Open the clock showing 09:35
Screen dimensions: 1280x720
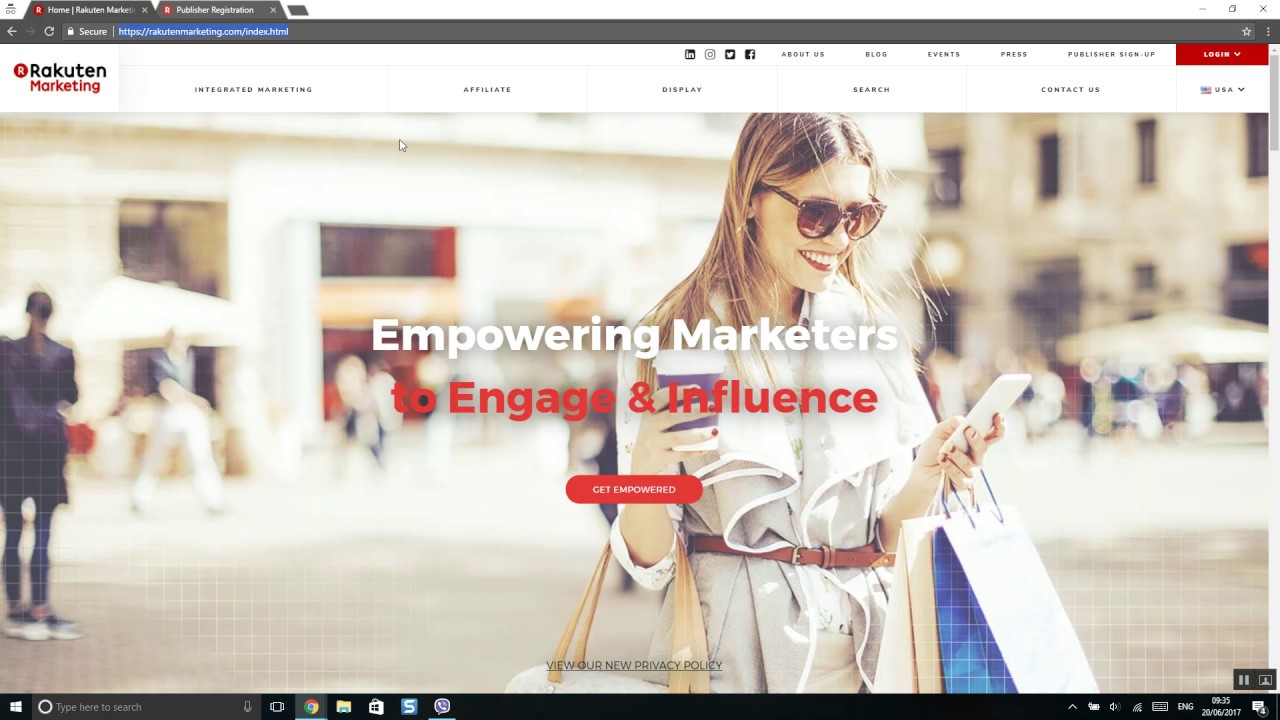coord(1221,707)
